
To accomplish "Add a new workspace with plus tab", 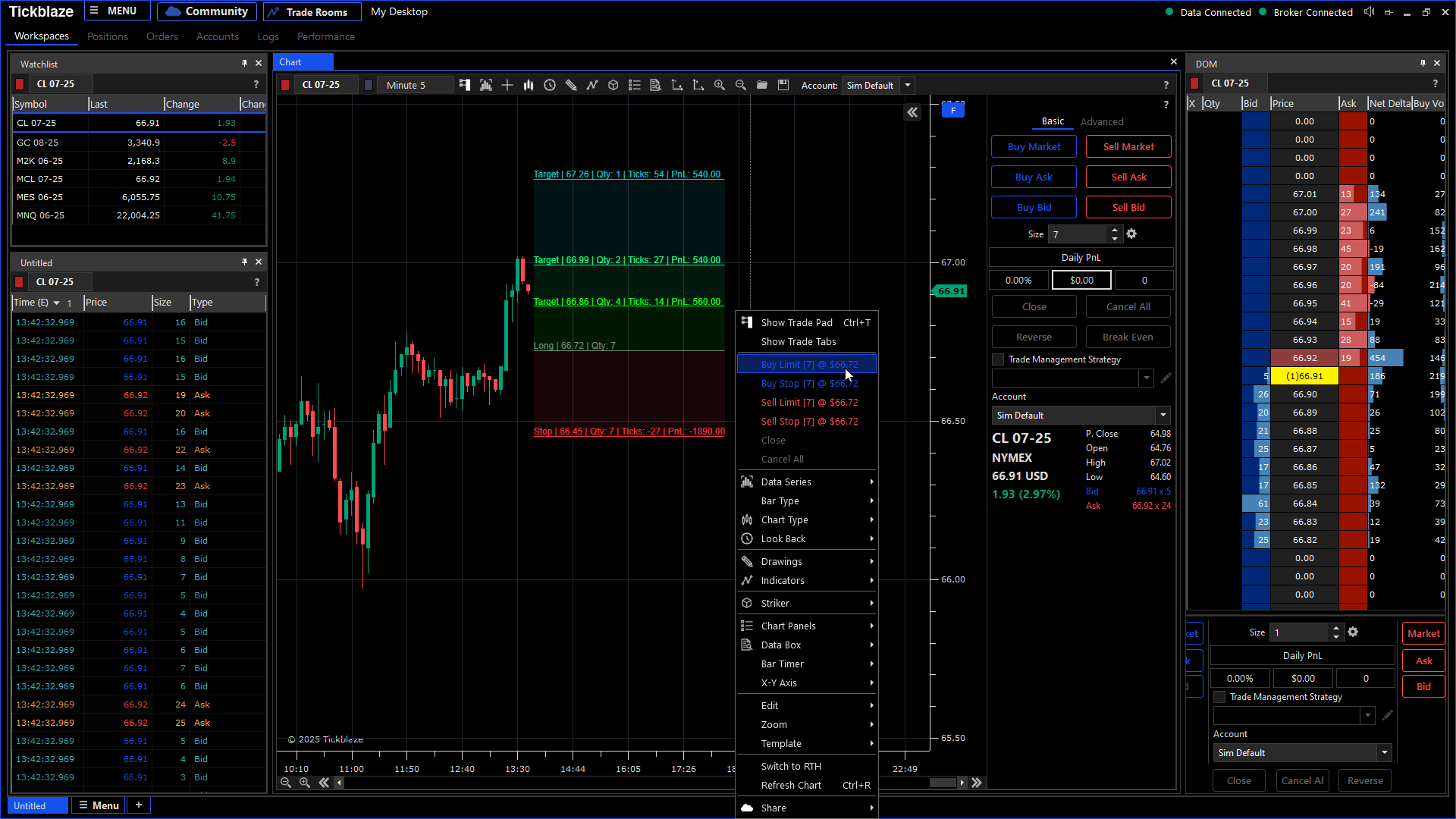I will coord(139,805).
